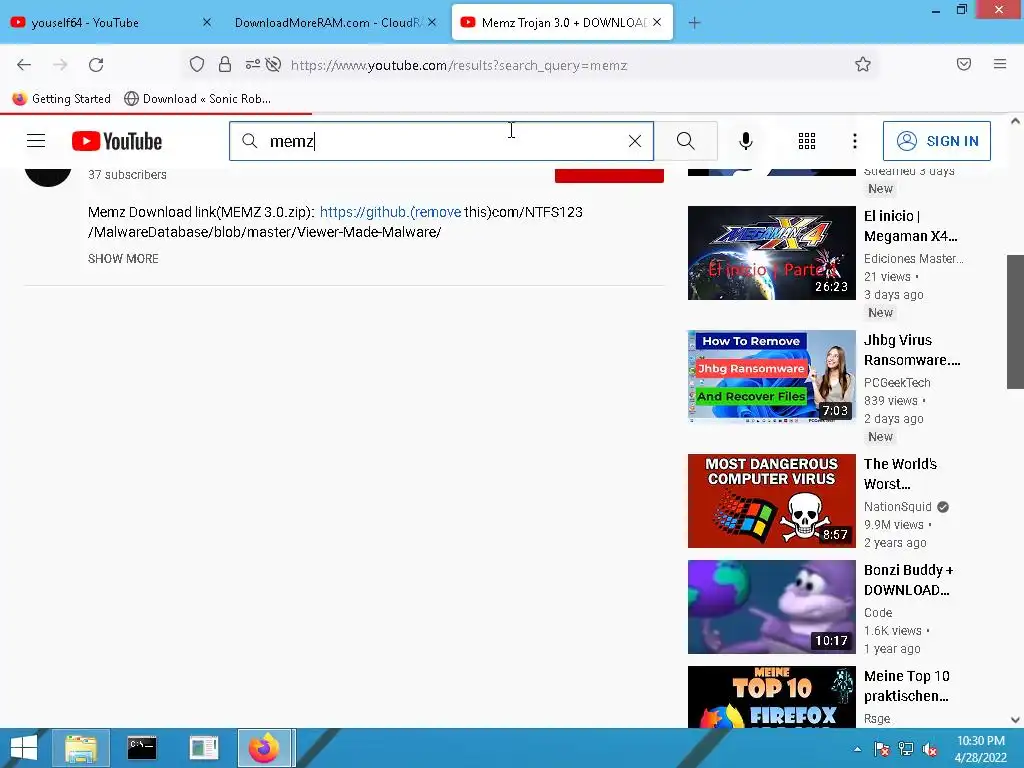Click the 37 subscribers text
Viewport: 1024px width, 768px height.
coord(127,174)
